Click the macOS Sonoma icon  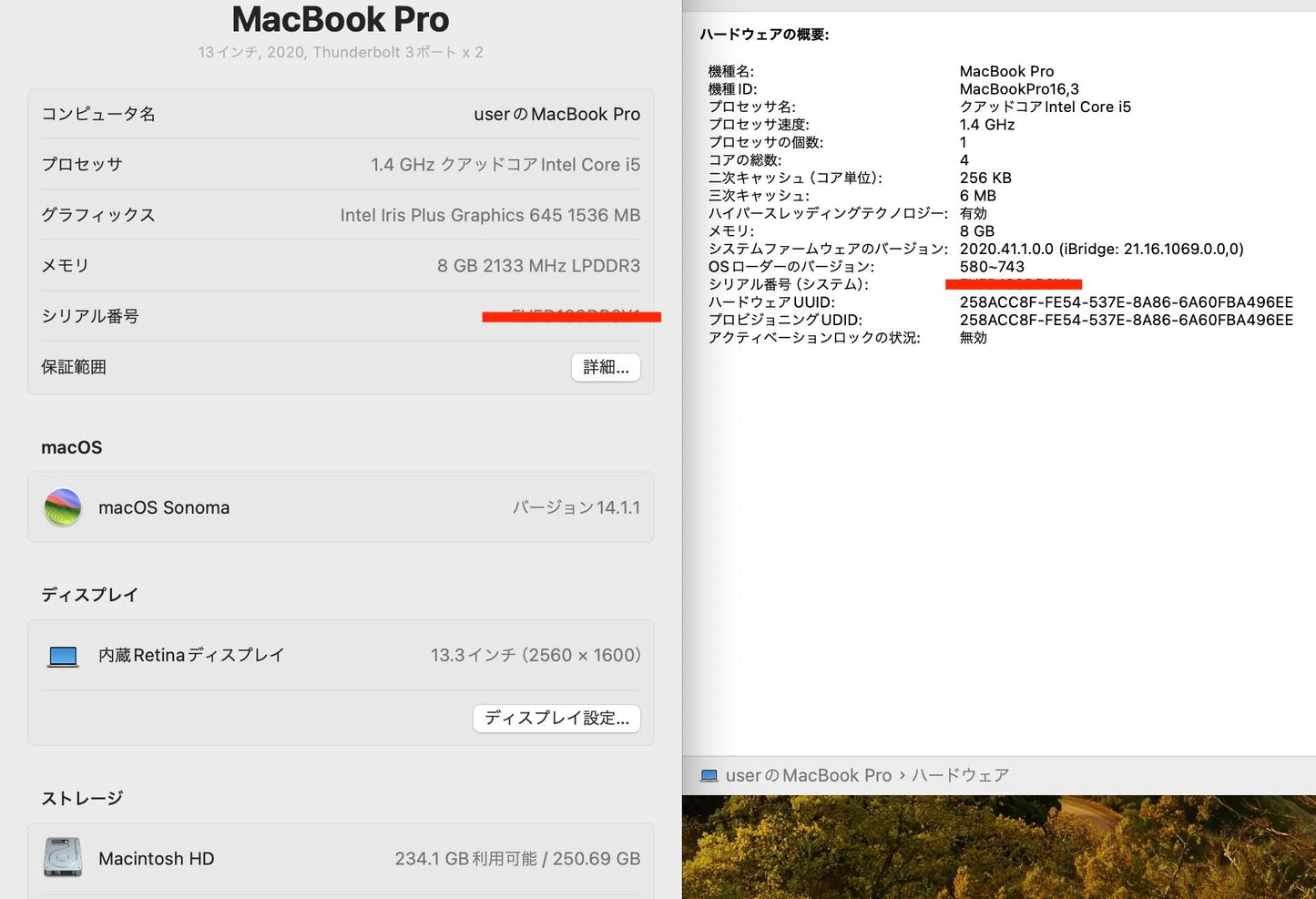tap(63, 507)
